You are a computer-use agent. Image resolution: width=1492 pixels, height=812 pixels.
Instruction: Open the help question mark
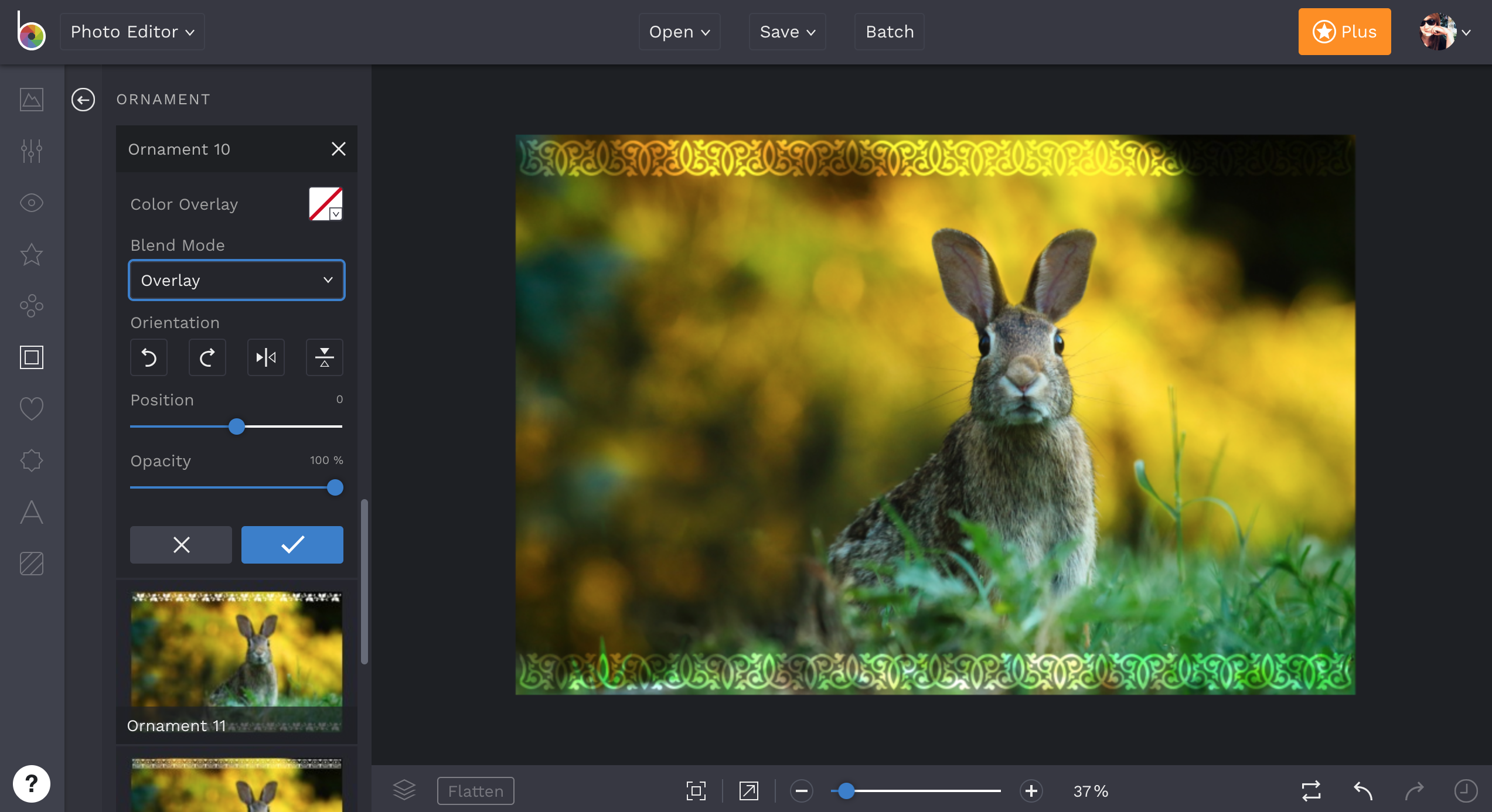pyautogui.click(x=32, y=784)
